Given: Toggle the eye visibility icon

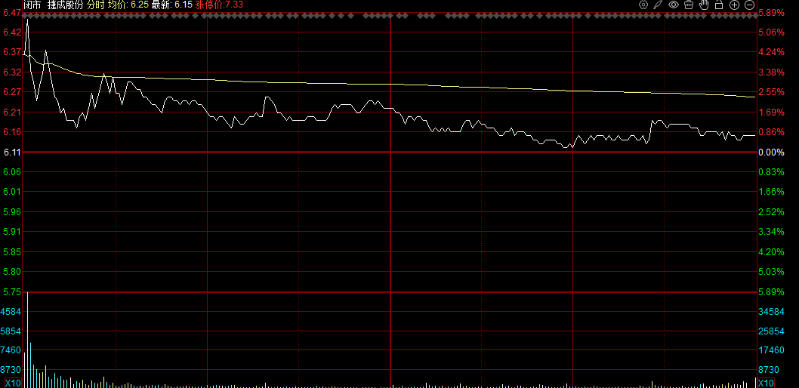Looking at the screenshot, I should (x=674, y=5).
